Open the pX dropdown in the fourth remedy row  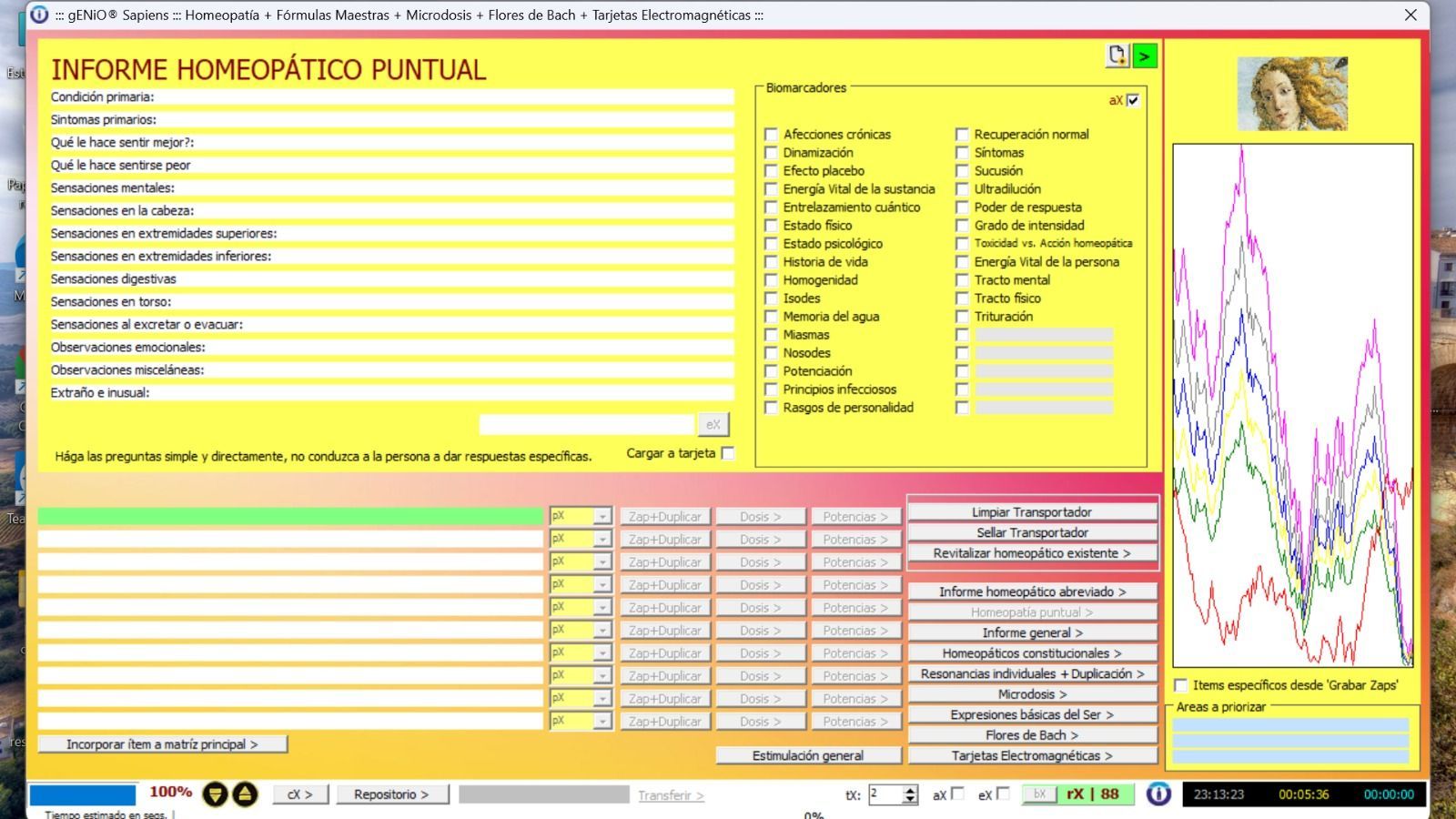coord(602,584)
